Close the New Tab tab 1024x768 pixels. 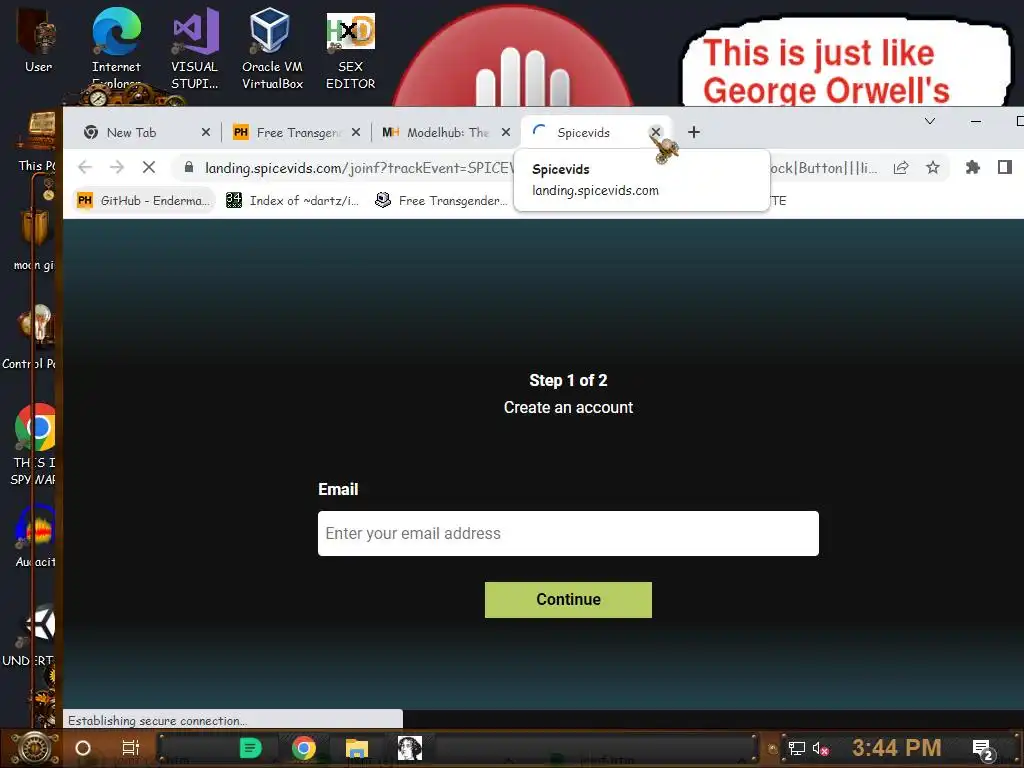pos(206,133)
